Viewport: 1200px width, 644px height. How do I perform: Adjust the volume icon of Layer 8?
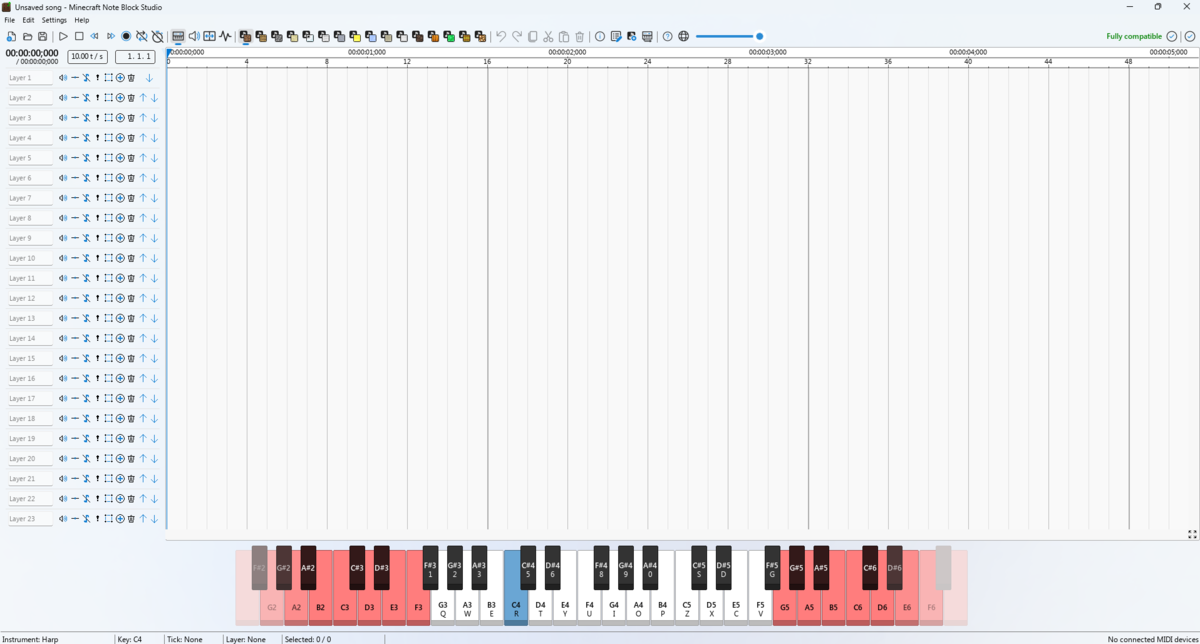[x=63, y=218]
